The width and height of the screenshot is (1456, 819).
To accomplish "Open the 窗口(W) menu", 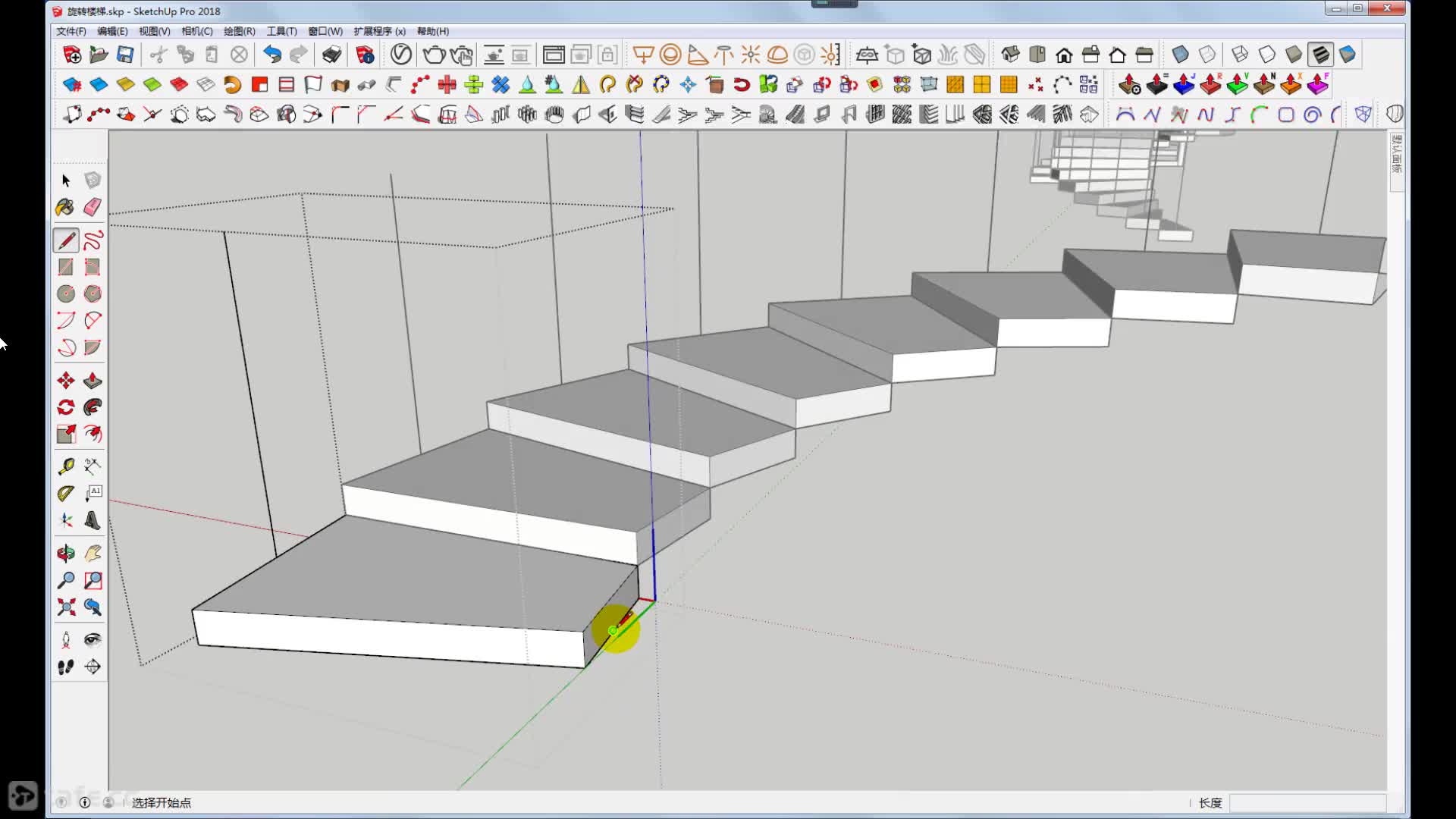I will 325,31.
